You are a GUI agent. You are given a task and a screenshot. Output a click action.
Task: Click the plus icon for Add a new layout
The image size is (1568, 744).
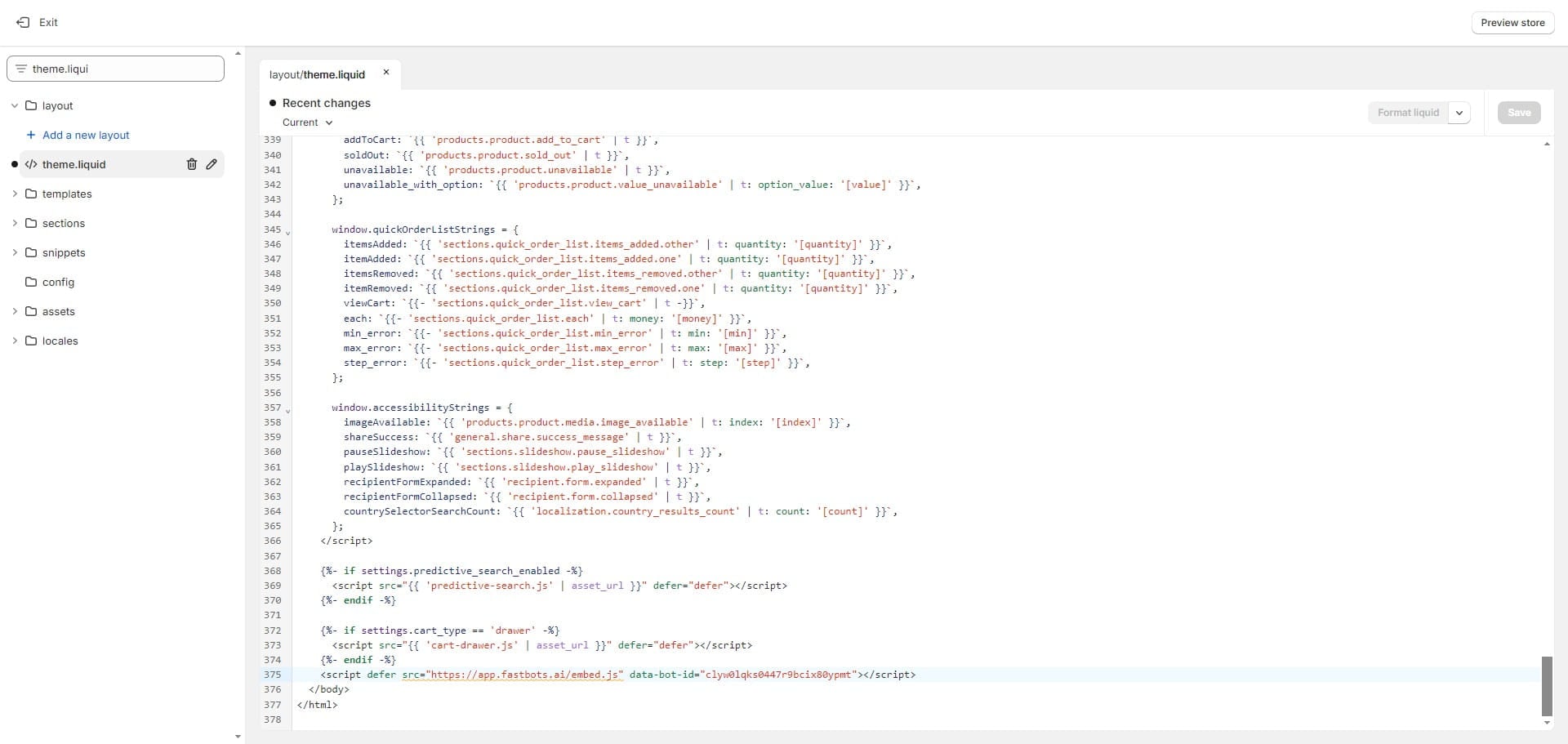tap(31, 135)
